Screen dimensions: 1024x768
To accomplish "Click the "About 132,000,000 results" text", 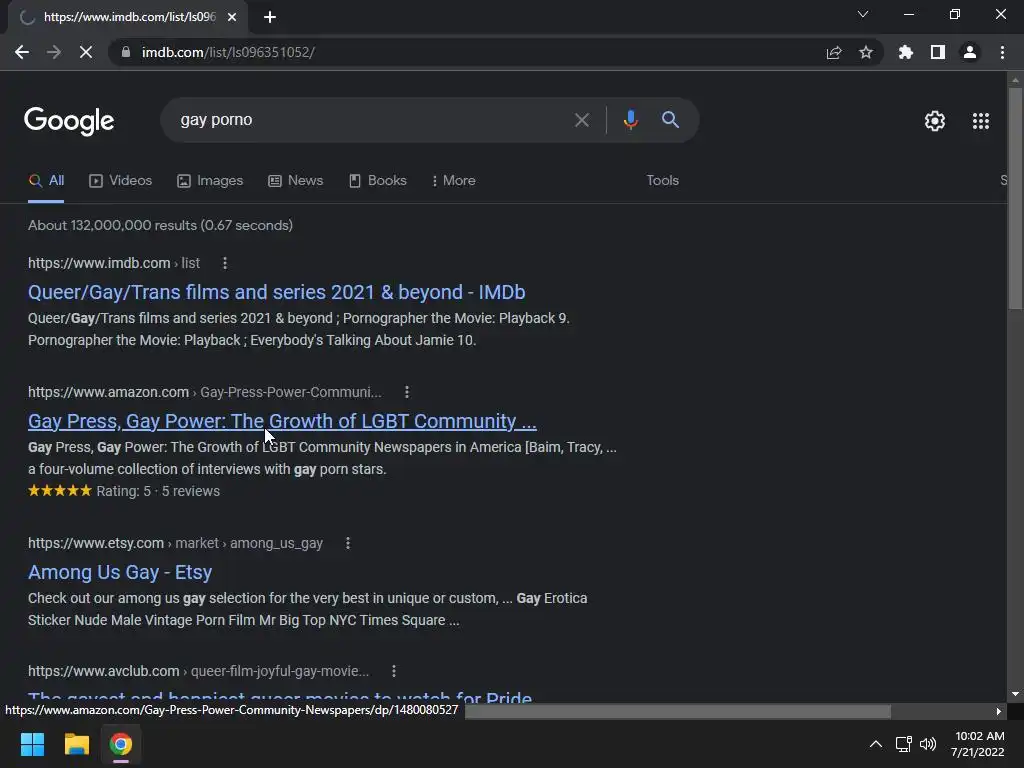I will tap(160, 225).
